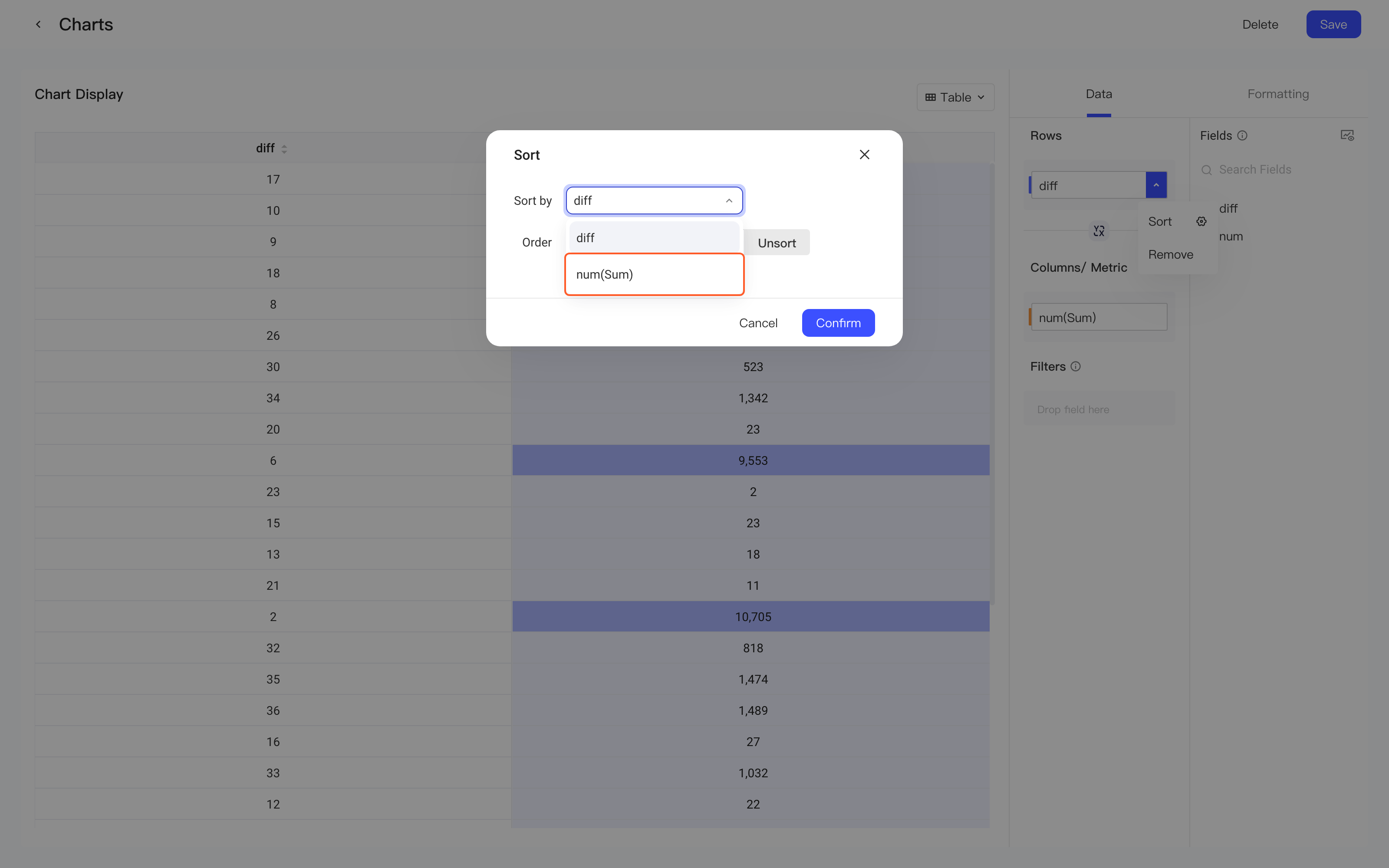This screenshot has height=868, width=1389.
Task: Click the Drop field here filter area
Action: [1099, 409]
